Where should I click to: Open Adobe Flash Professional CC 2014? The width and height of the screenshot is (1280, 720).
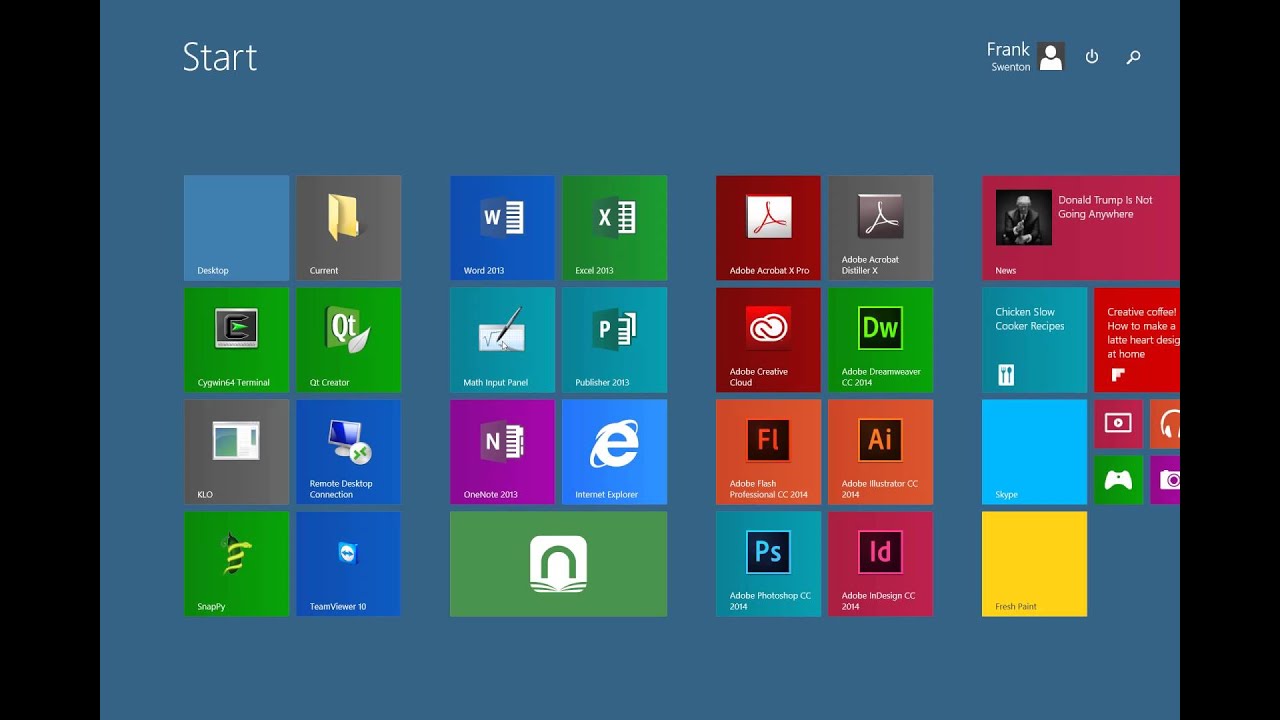768,452
